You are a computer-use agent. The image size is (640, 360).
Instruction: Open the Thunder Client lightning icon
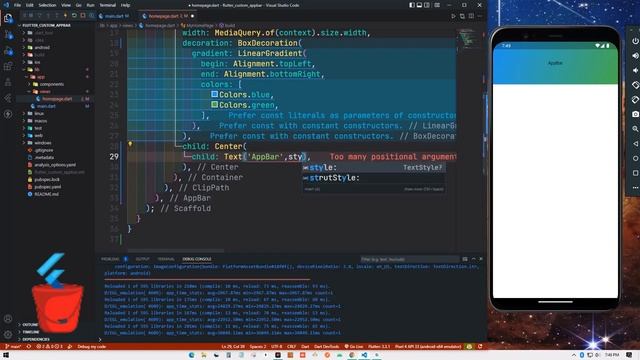(8, 114)
